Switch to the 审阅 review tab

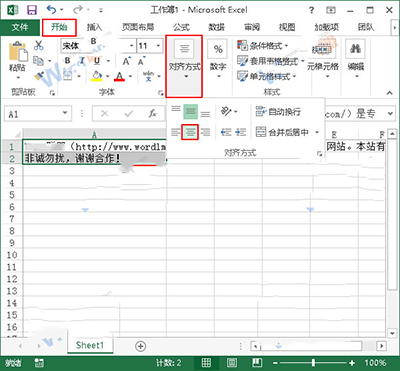pos(252,27)
